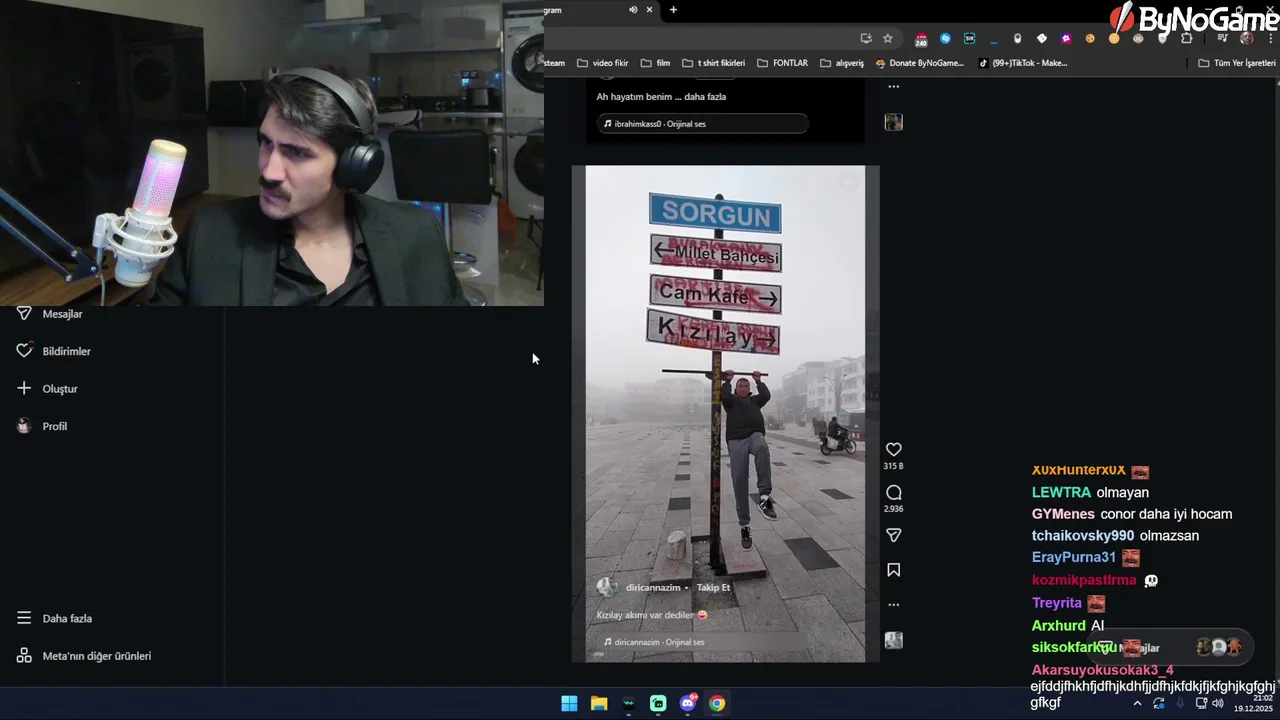Follow diricannazim with Takip Et
This screenshot has height=720, width=1280.
pos(713,587)
